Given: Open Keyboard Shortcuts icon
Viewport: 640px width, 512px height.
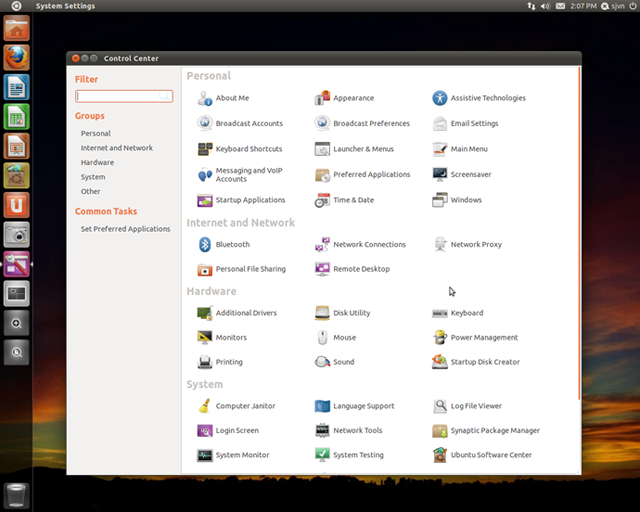Looking at the screenshot, I should (204, 149).
